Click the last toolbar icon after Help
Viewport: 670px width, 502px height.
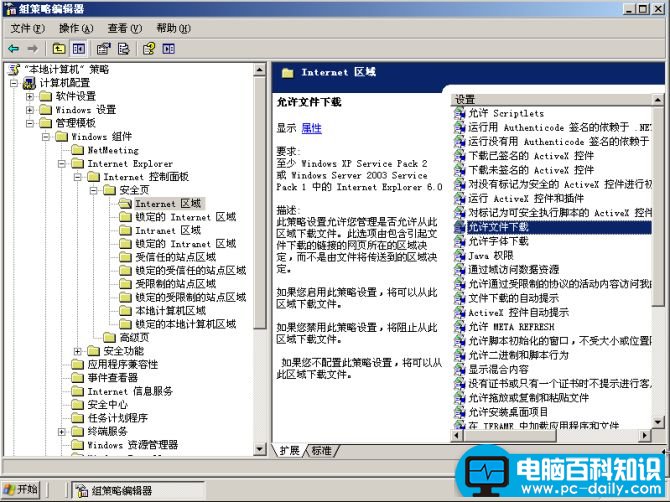(x=168, y=49)
